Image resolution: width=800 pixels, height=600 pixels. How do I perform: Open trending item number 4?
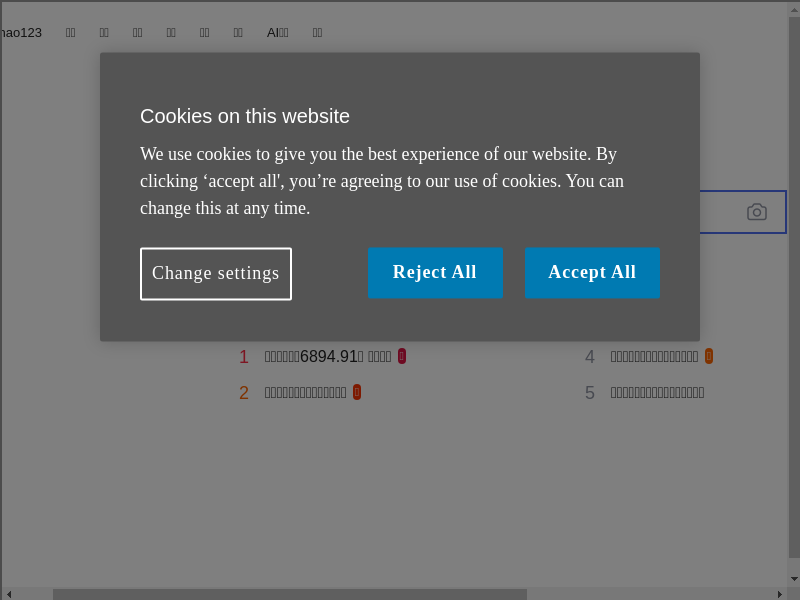(654, 356)
